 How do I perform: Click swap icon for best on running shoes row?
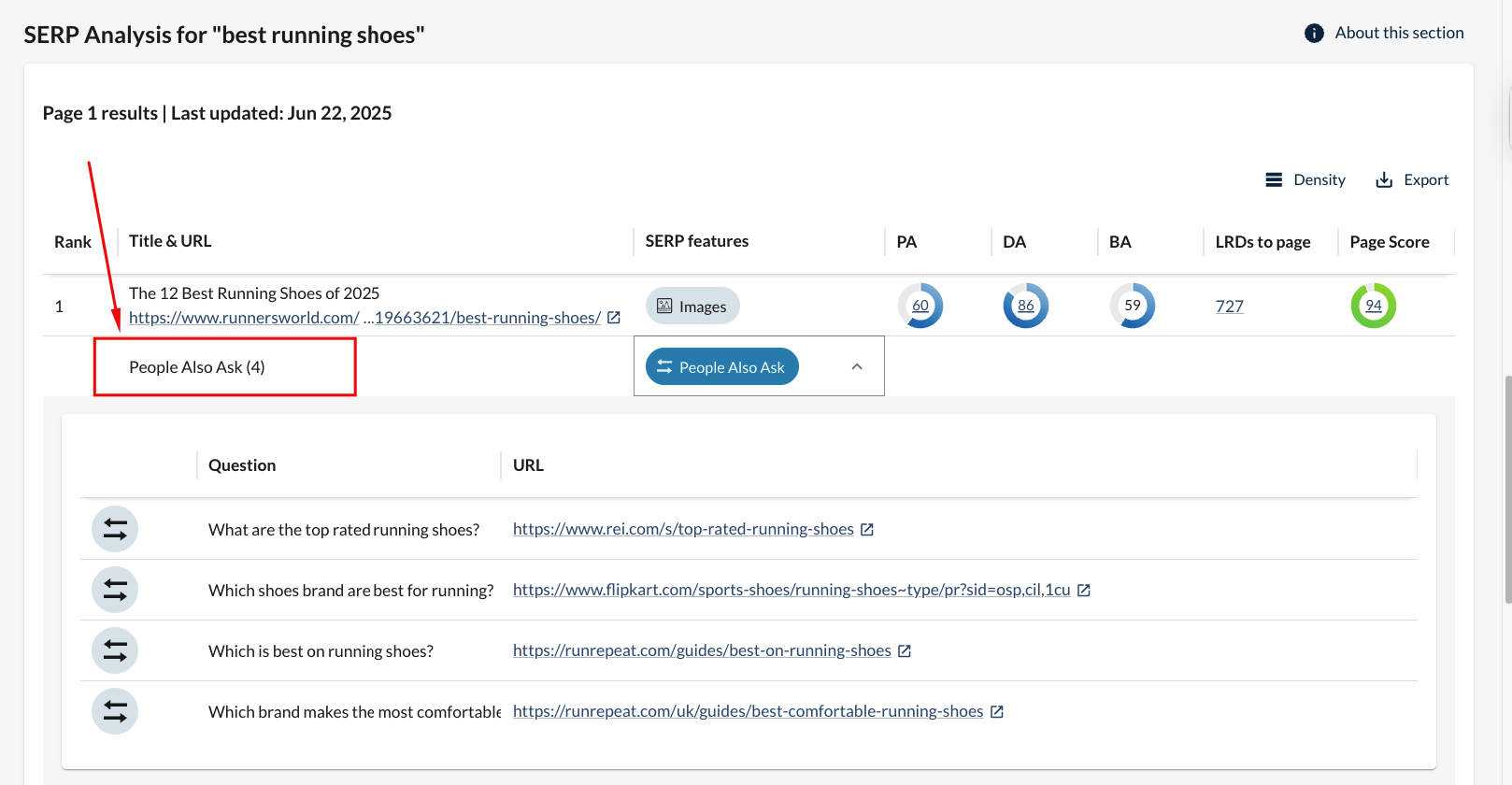tap(115, 651)
